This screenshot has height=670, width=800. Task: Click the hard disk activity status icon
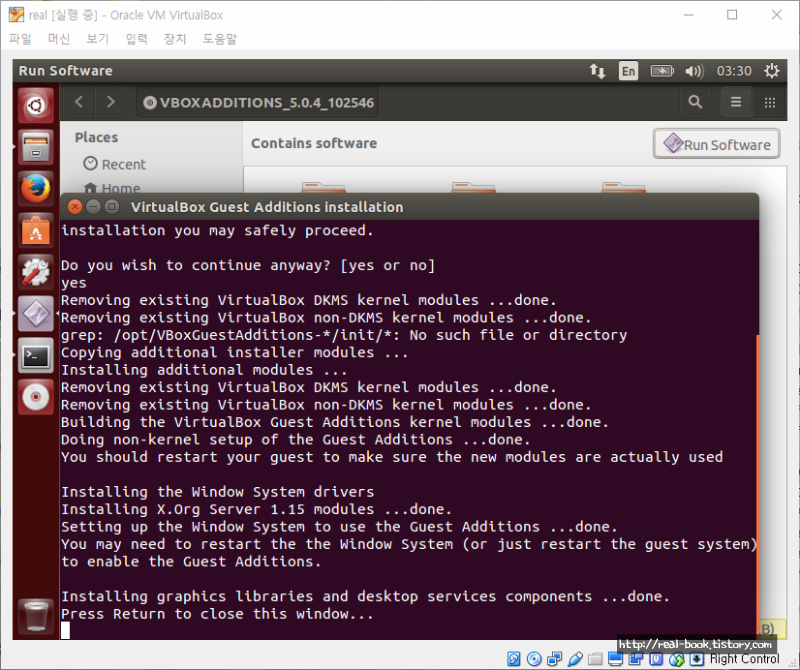pyautogui.click(x=514, y=659)
